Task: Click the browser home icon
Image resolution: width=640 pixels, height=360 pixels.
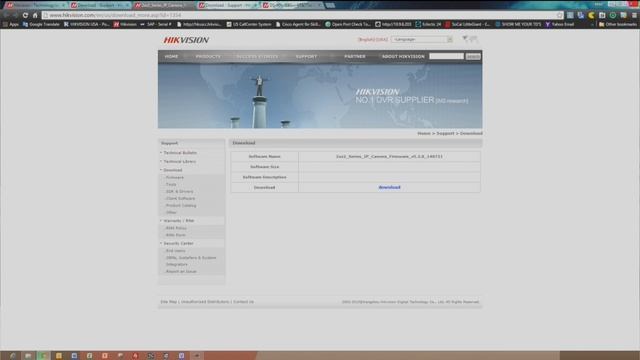Action: (x=35, y=15)
